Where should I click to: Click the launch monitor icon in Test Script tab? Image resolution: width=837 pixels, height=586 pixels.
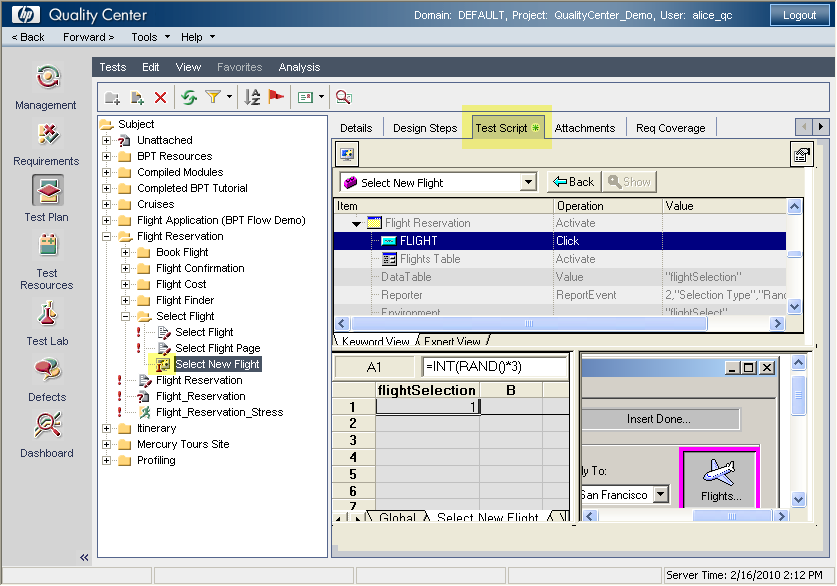[347, 155]
